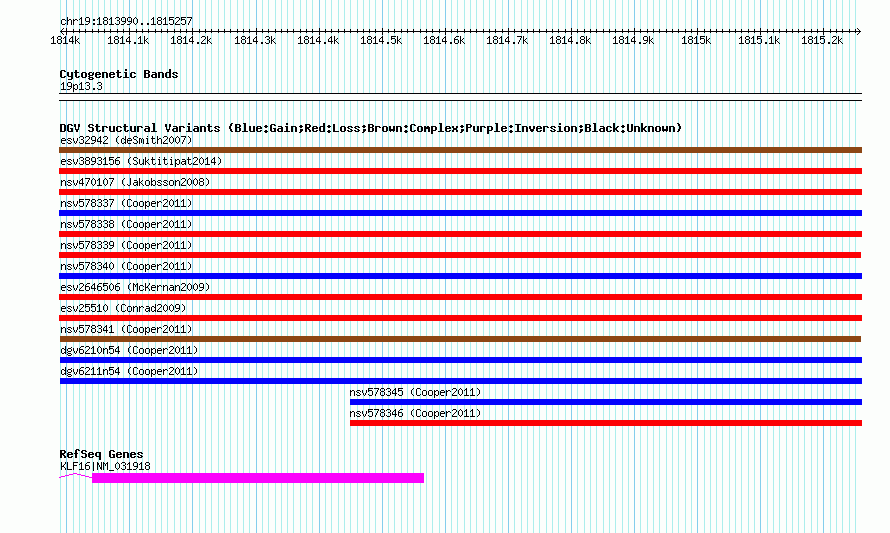890x533 pixels.
Task: Click the 1814.7k ruler mark
Action: [x=507, y=40]
